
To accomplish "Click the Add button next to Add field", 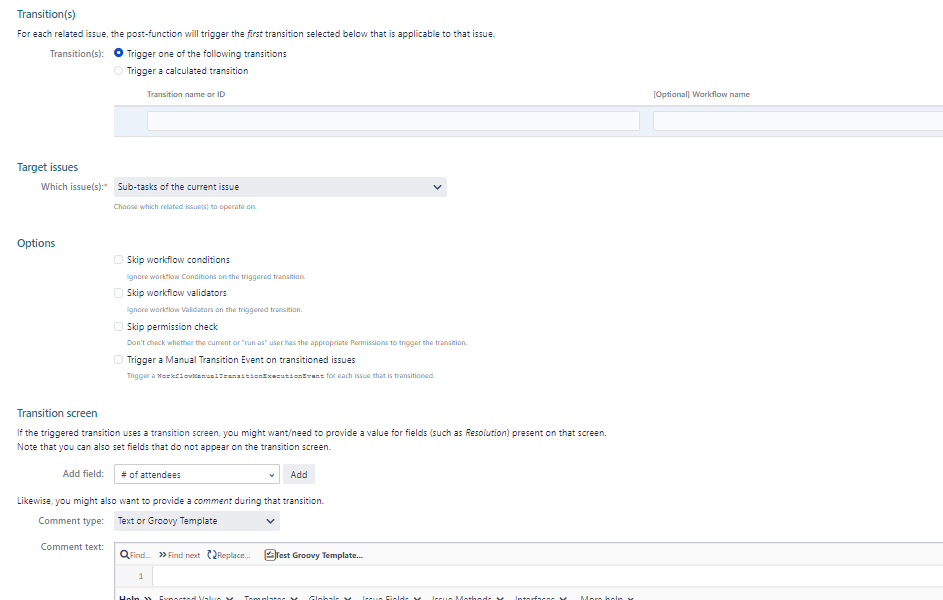I will click(299, 474).
